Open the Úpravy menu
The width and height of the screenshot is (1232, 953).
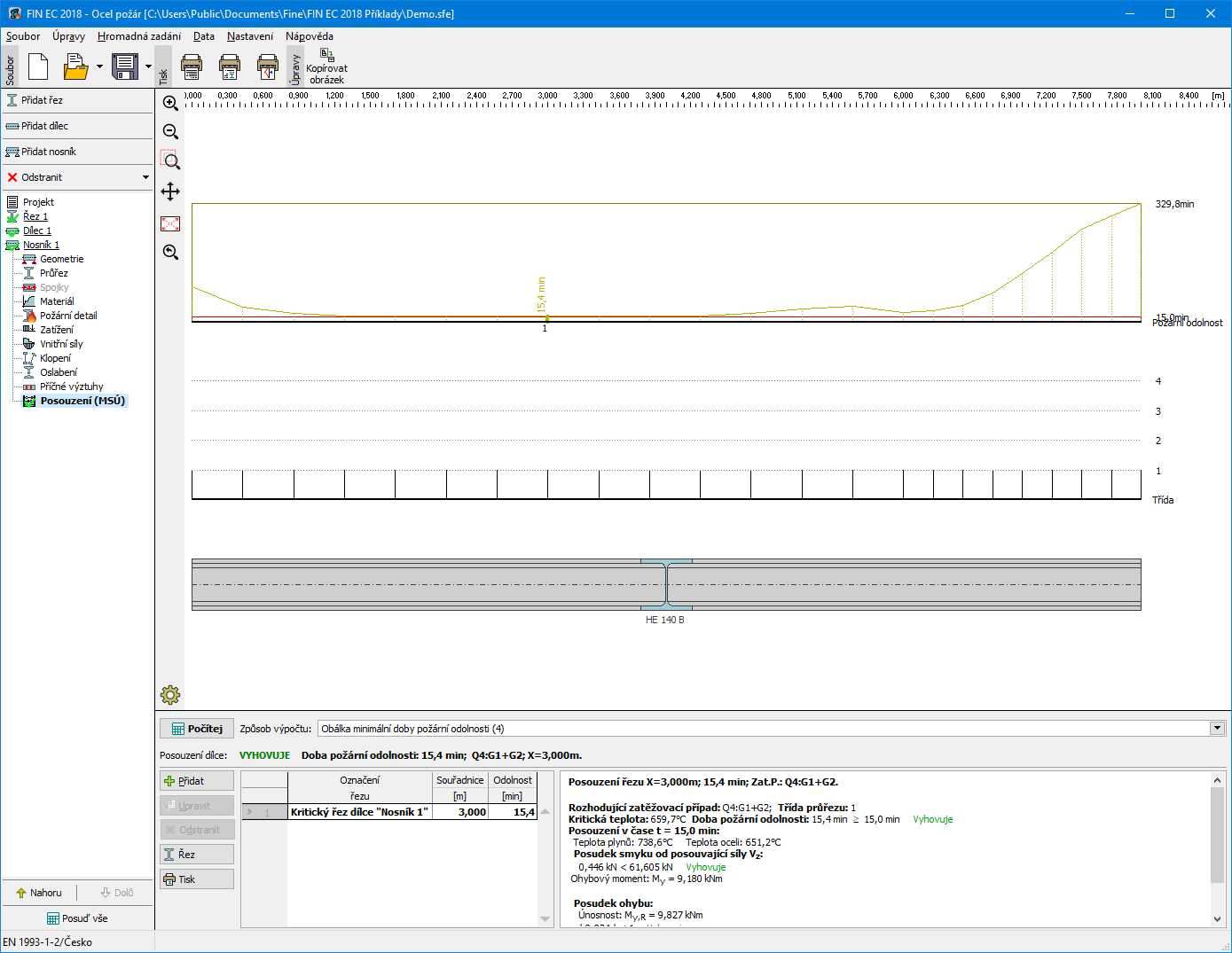pyautogui.click(x=68, y=36)
